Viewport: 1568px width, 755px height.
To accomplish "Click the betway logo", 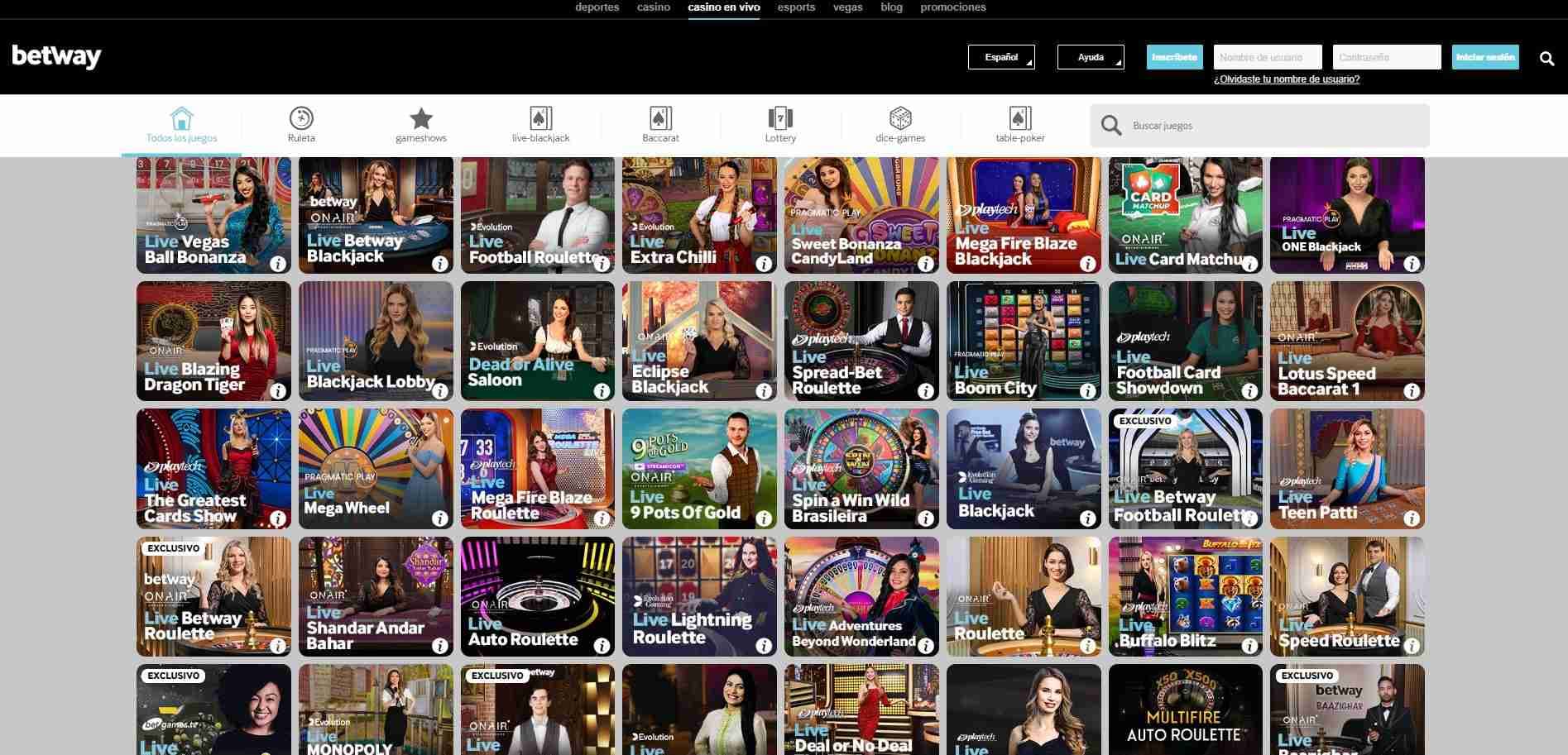I will coord(55,57).
